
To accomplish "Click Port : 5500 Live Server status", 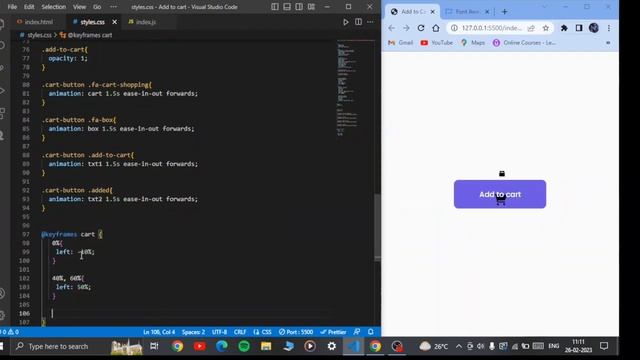I will click(296, 332).
